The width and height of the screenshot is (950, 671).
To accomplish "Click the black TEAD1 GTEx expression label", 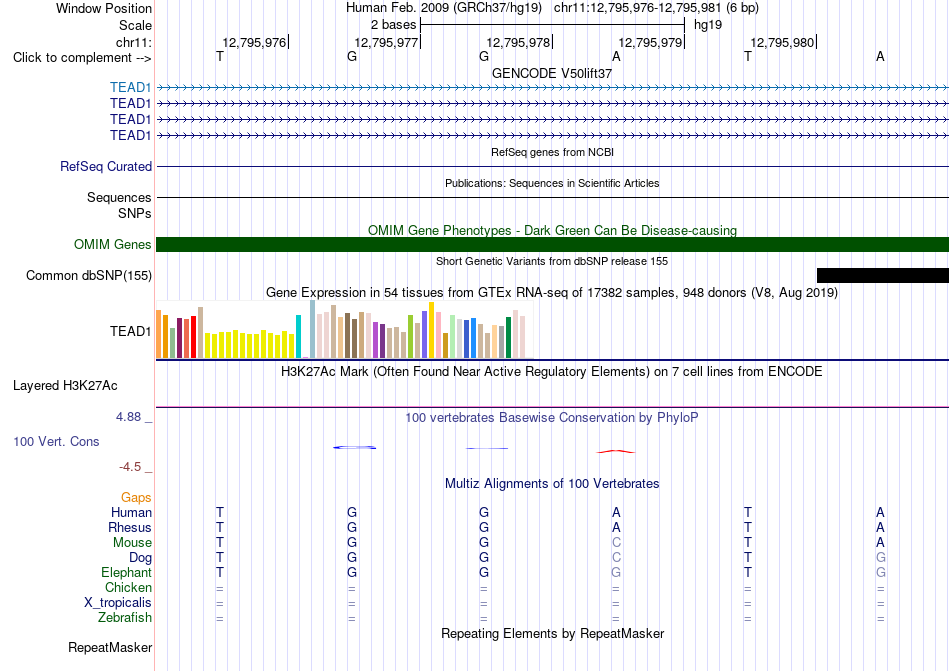I will (130, 331).
